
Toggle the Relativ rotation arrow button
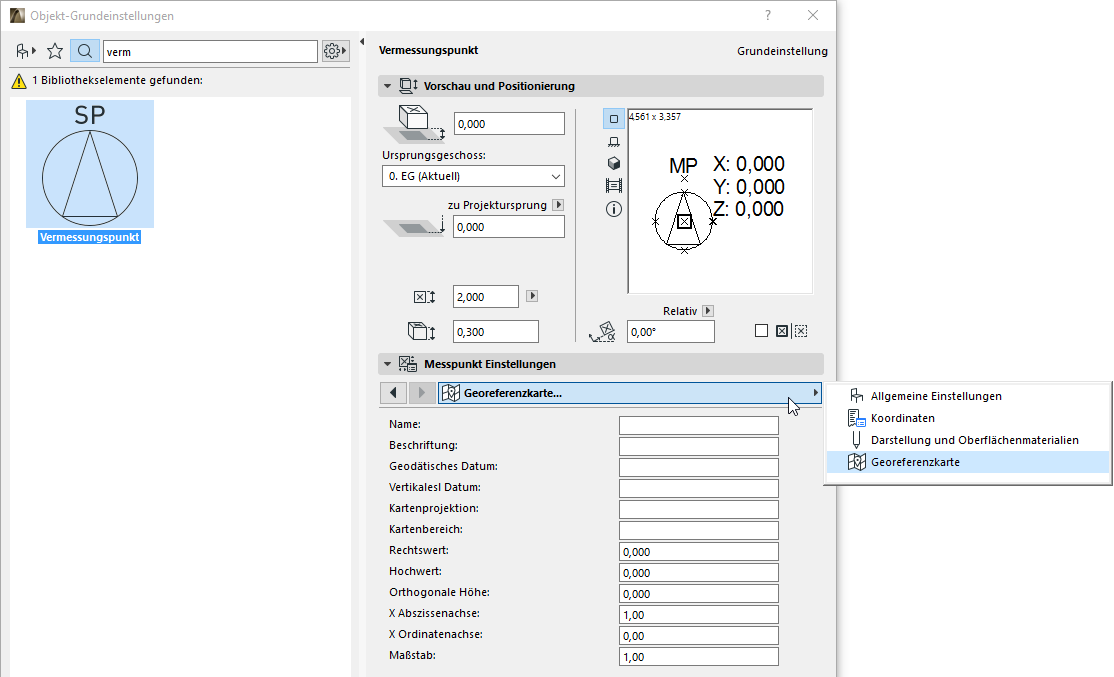pyautogui.click(x=708, y=311)
